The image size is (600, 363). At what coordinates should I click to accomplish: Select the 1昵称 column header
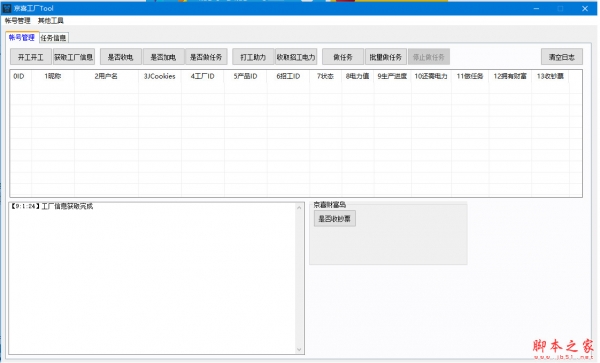point(53,76)
